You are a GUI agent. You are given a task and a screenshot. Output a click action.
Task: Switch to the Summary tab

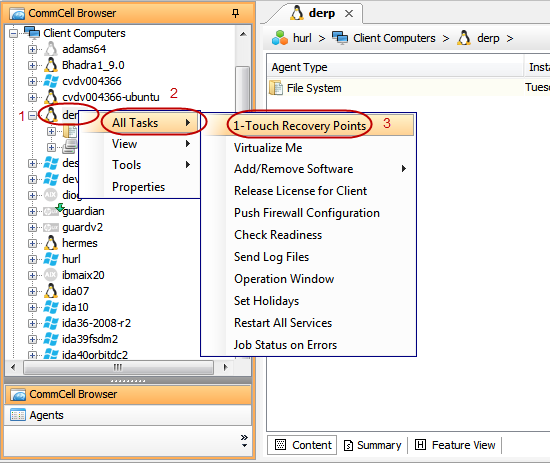[373, 445]
